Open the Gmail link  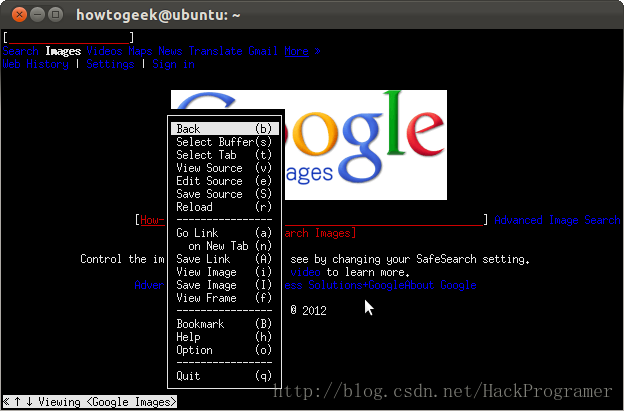263,51
